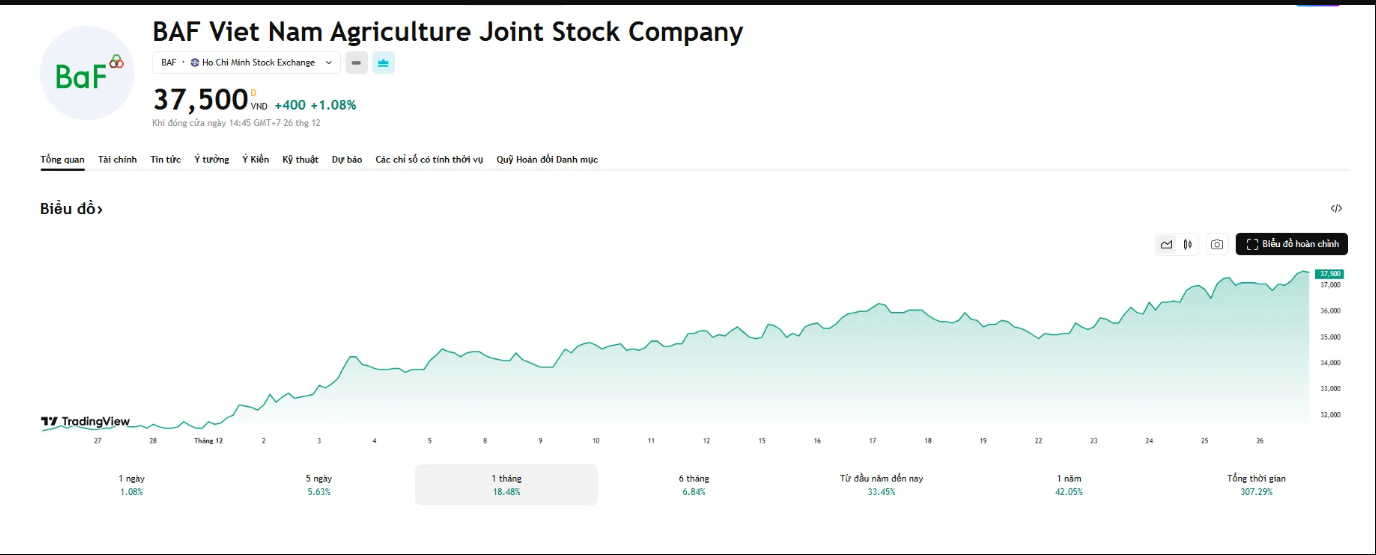Take a chart snapshot with camera icon
The width and height of the screenshot is (1376, 555).
1216,244
